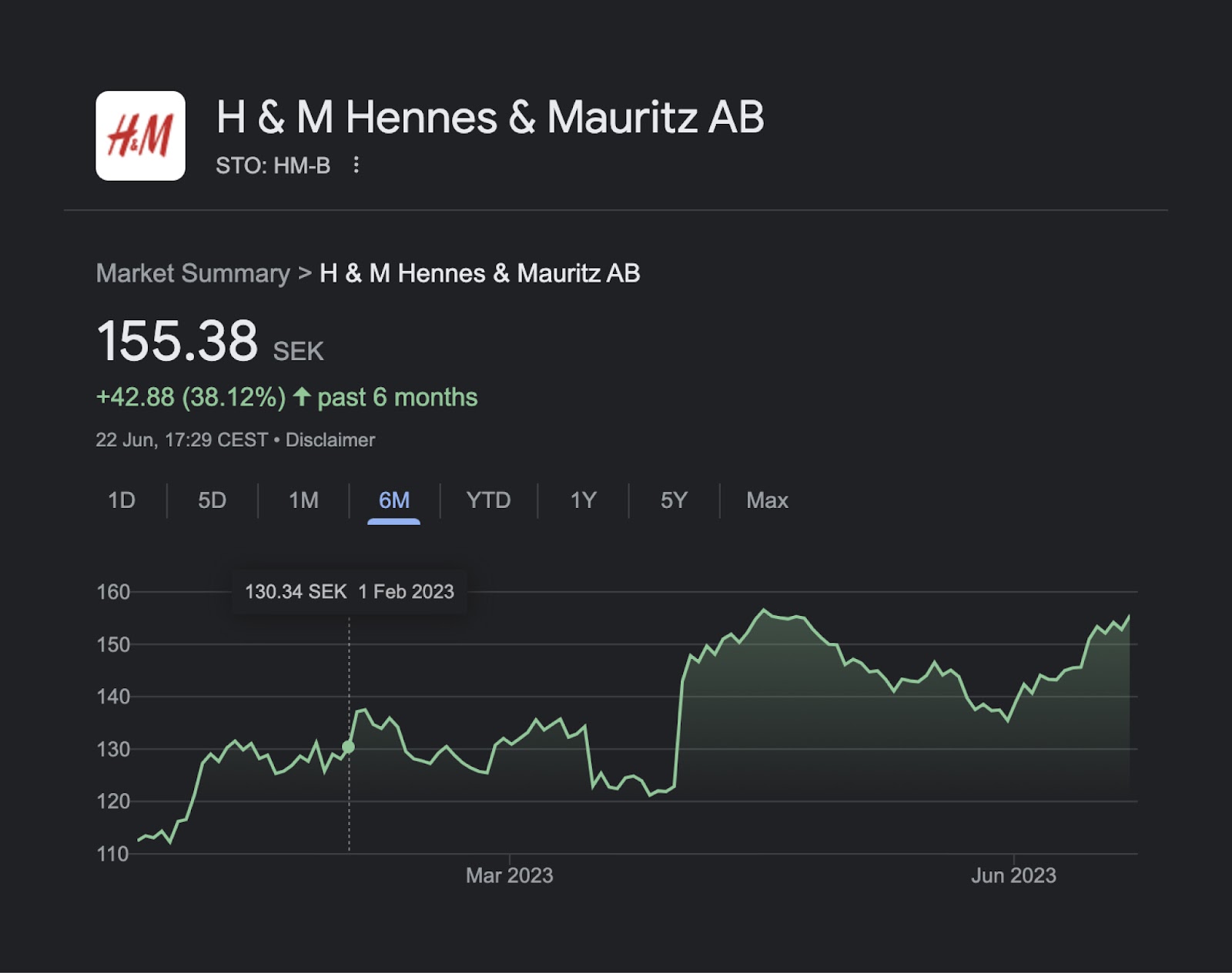Show the Max time range
1232x973 pixels.
click(x=767, y=500)
